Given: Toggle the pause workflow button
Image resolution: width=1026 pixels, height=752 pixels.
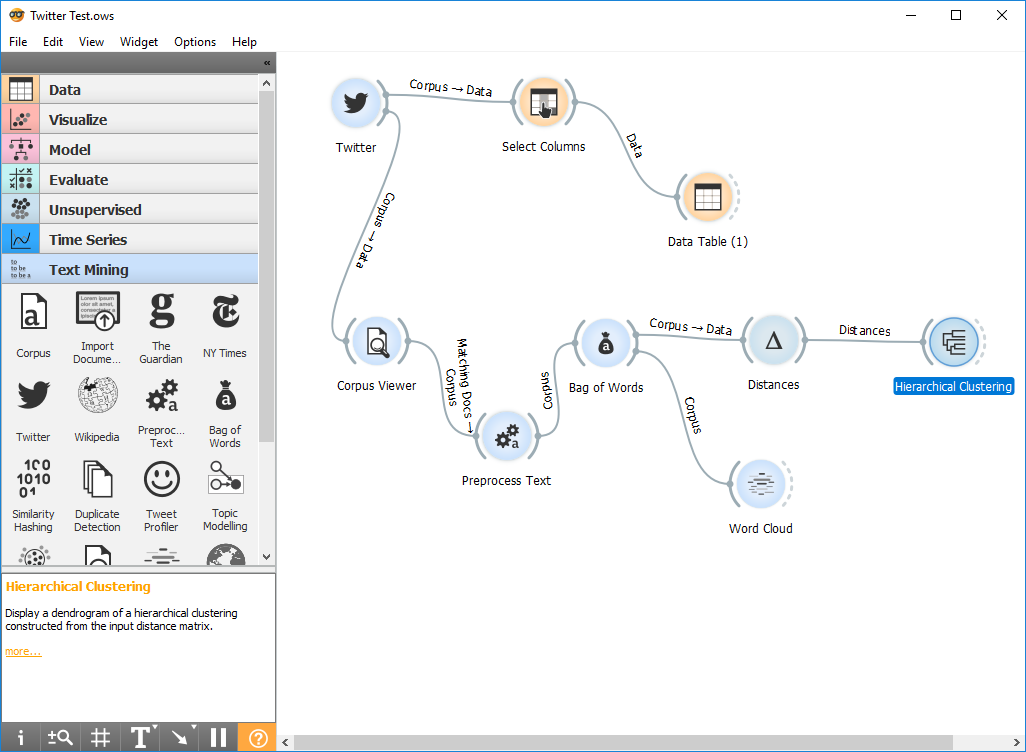Looking at the screenshot, I should [218, 738].
